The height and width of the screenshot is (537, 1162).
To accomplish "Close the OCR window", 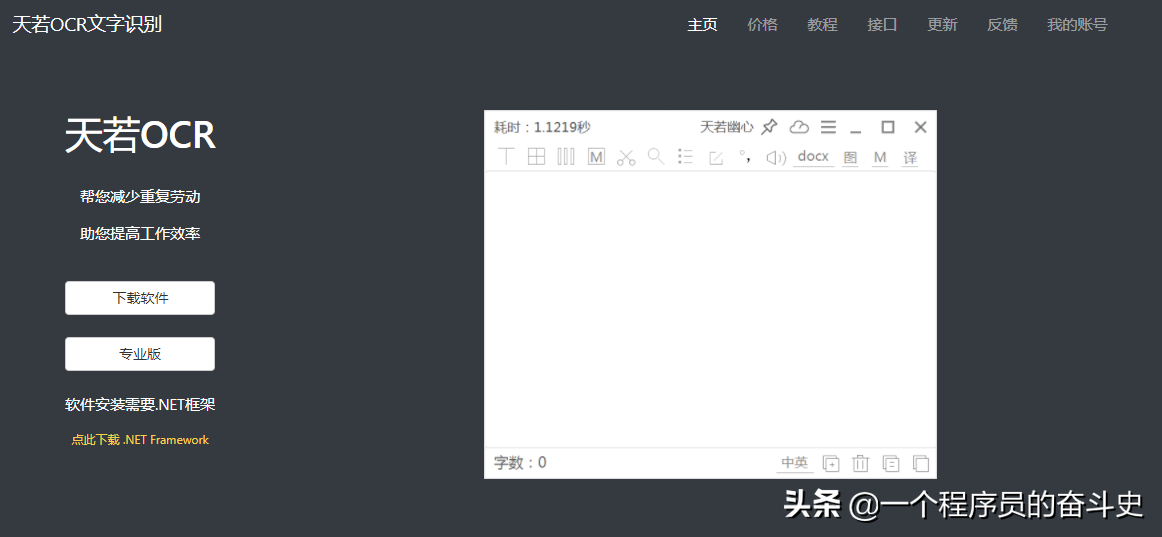I will 920,127.
